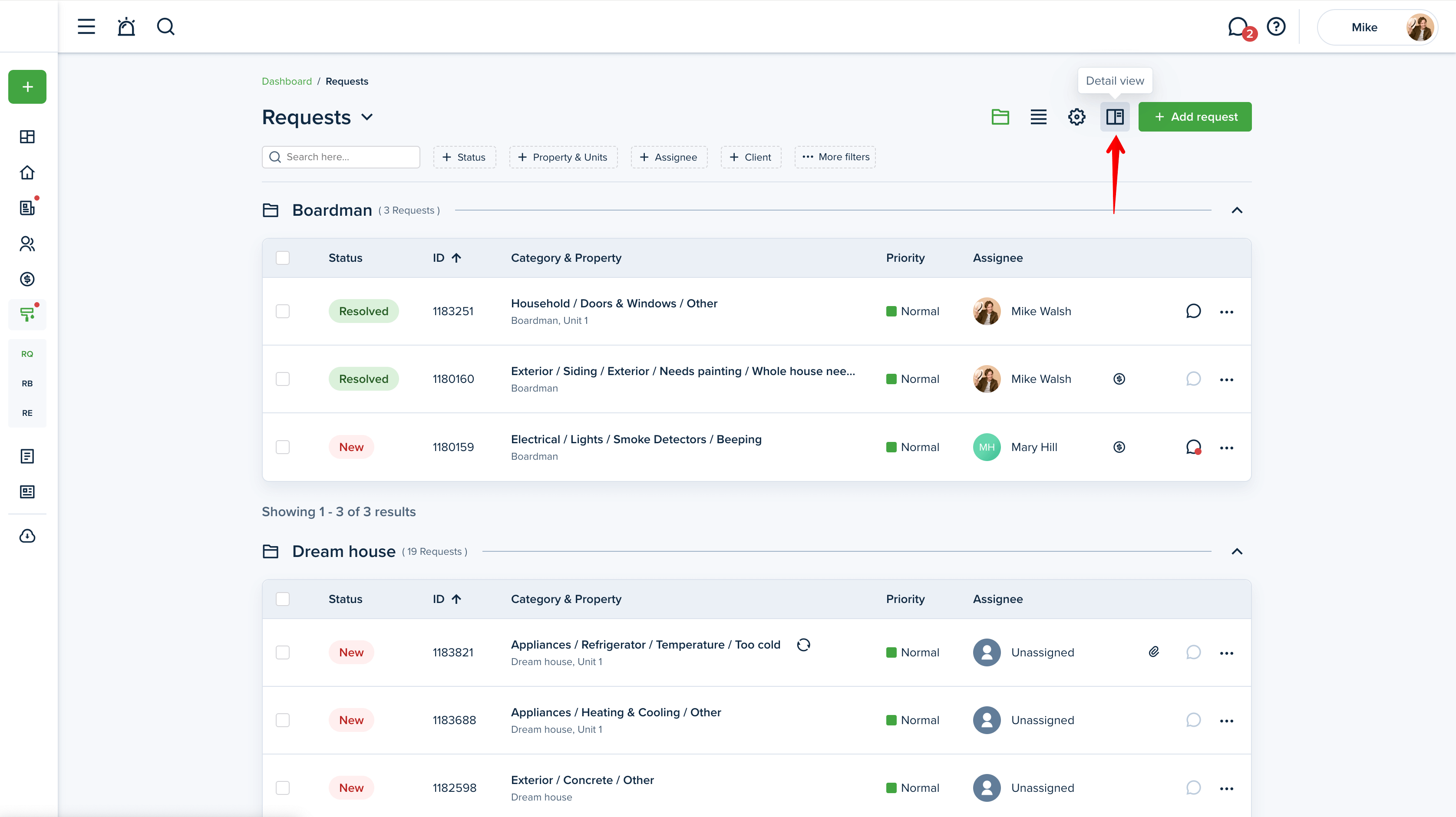Screen dimensions: 1456x817
Task: Open the requests settings gear
Action: 1076,117
